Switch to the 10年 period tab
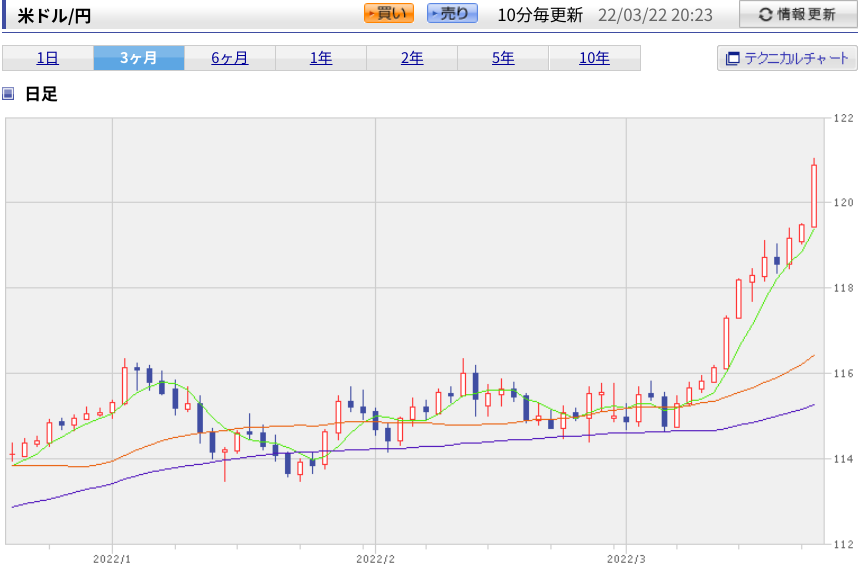The image size is (861, 571). 594,58
